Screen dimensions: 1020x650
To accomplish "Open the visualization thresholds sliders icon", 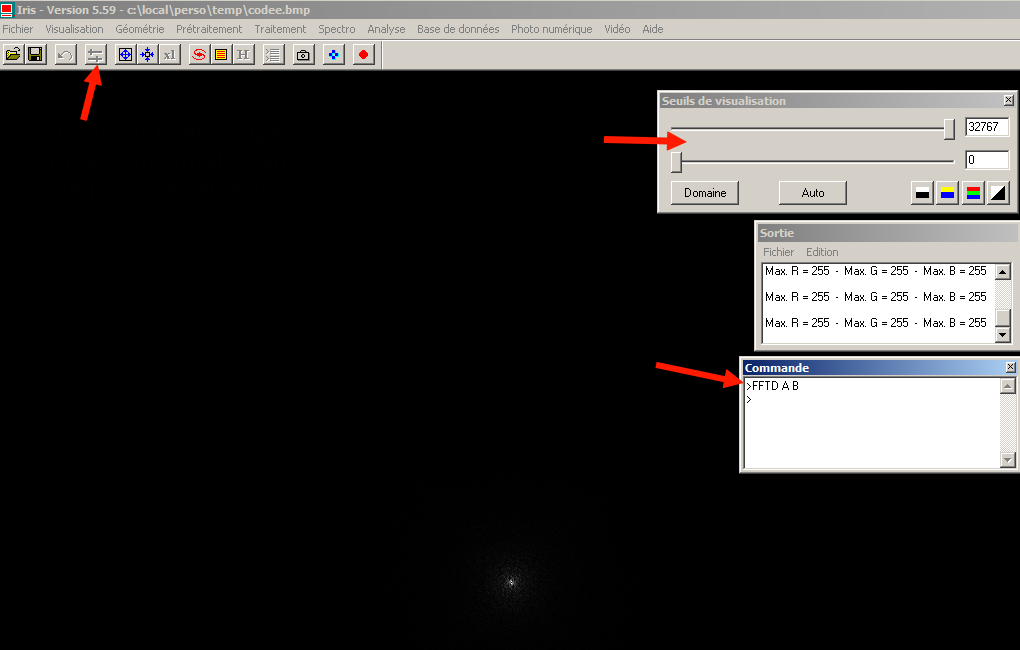I will click(95, 55).
